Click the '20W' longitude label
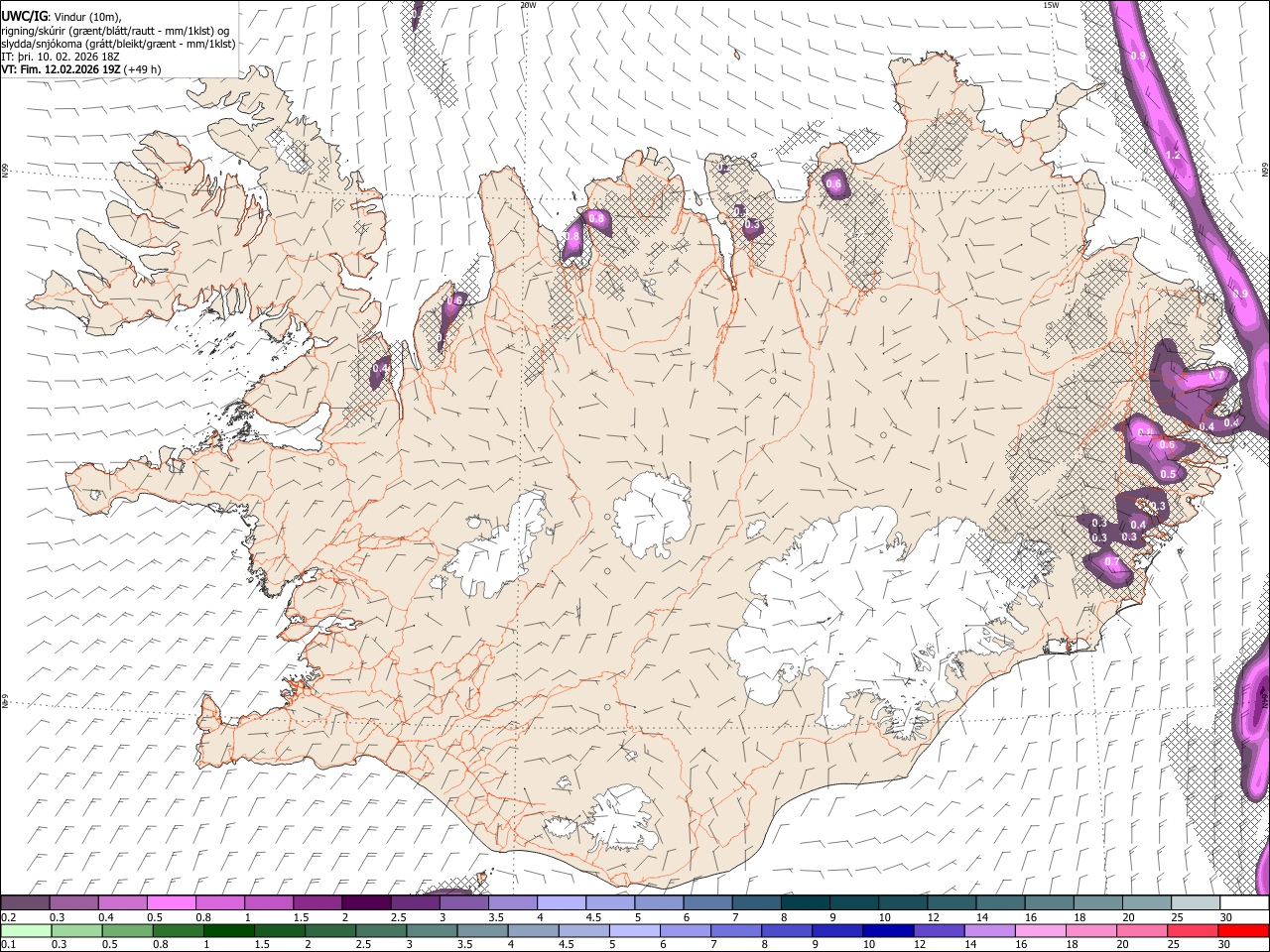This screenshot has width=1270, height=952. click(x=528, y=5)
